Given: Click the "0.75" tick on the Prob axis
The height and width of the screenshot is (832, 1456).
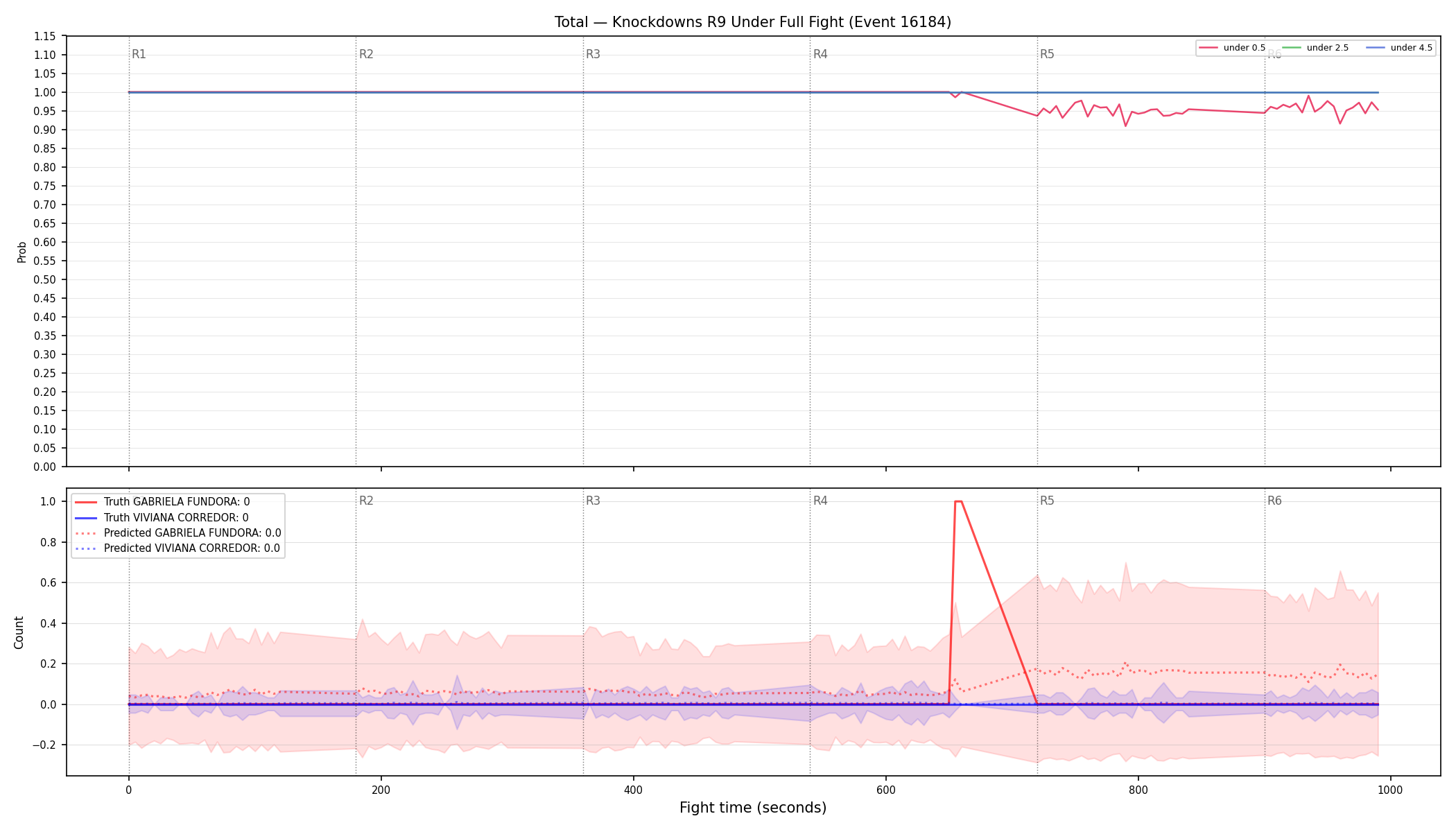Looking at the screenshot, I should (45, 186).
